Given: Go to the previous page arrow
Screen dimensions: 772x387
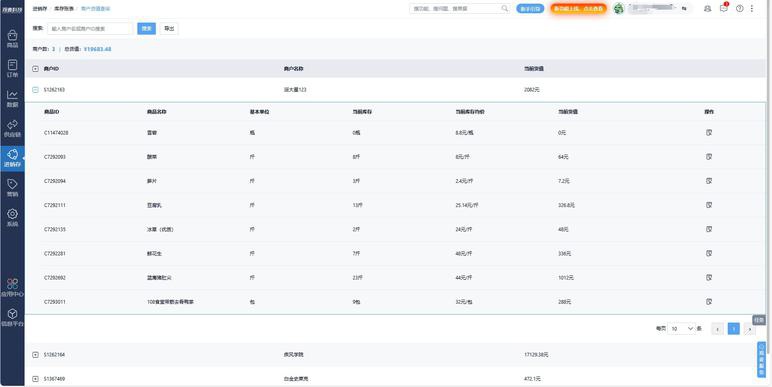Looking at the screenshot, I should tap(717, 328).
